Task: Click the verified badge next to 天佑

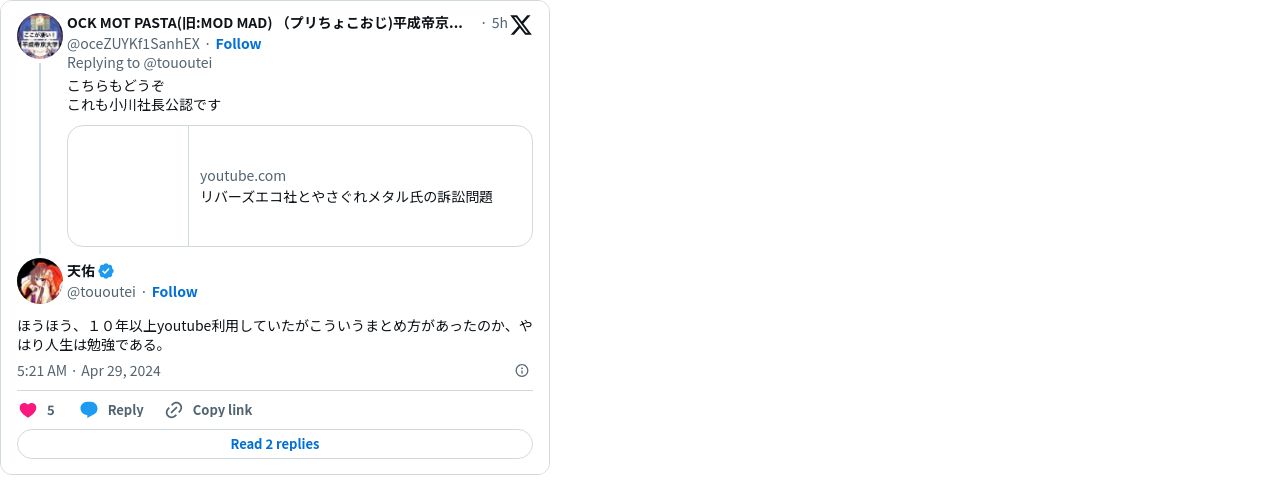Action: pyautogui.click(x=106, y=271)
